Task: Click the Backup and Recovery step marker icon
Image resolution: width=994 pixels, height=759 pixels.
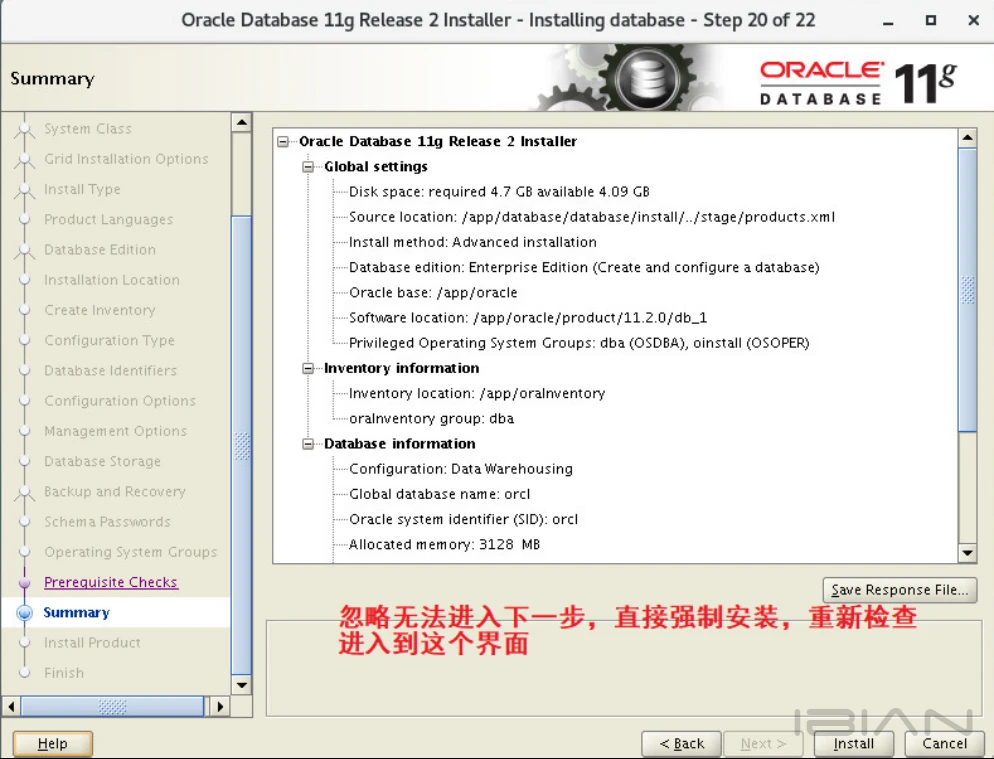Action: pos(25,493)
